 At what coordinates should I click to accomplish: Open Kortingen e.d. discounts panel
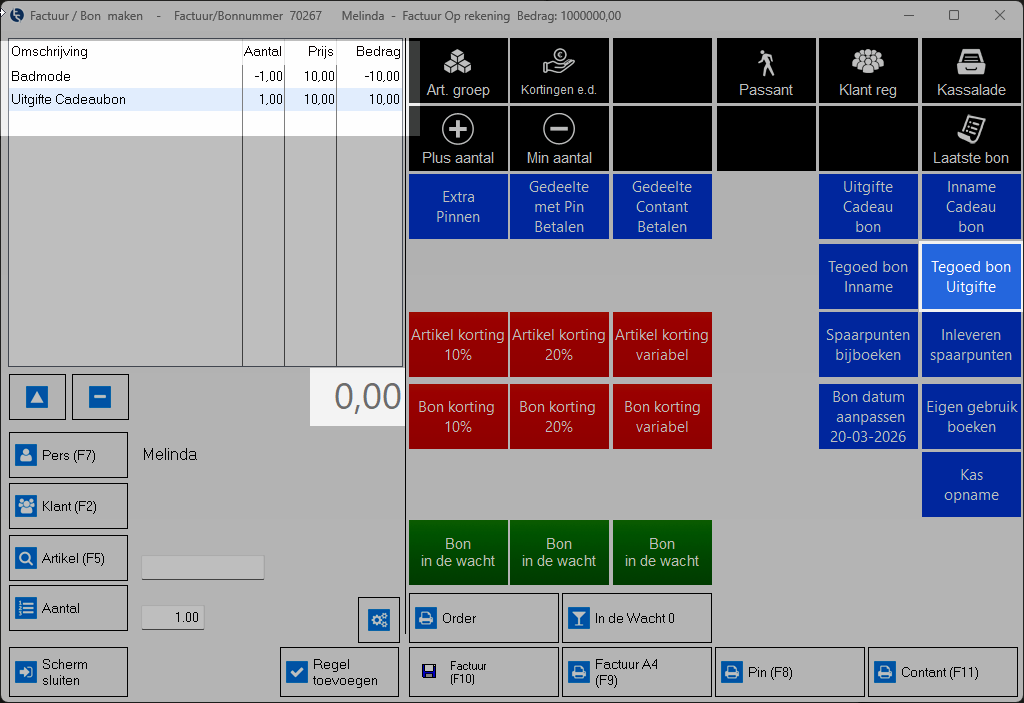click(x=559, y=72)
